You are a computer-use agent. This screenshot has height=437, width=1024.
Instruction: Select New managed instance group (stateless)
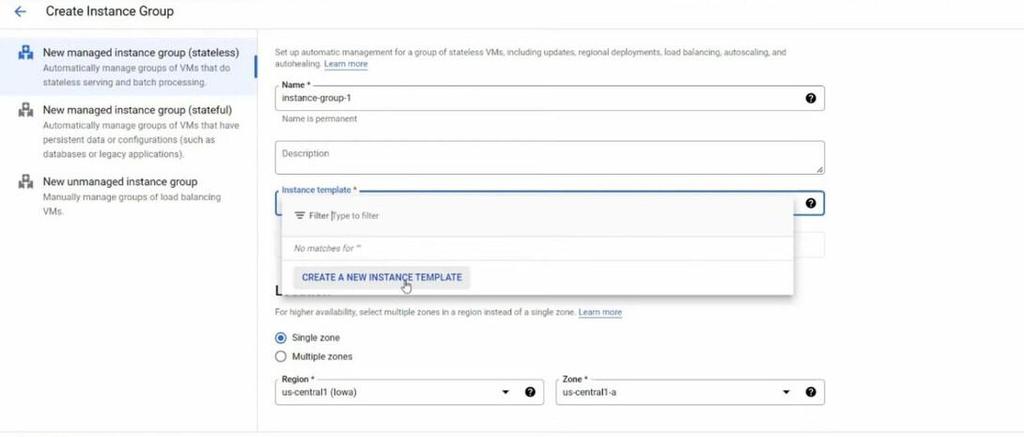(x=141, y=51)
